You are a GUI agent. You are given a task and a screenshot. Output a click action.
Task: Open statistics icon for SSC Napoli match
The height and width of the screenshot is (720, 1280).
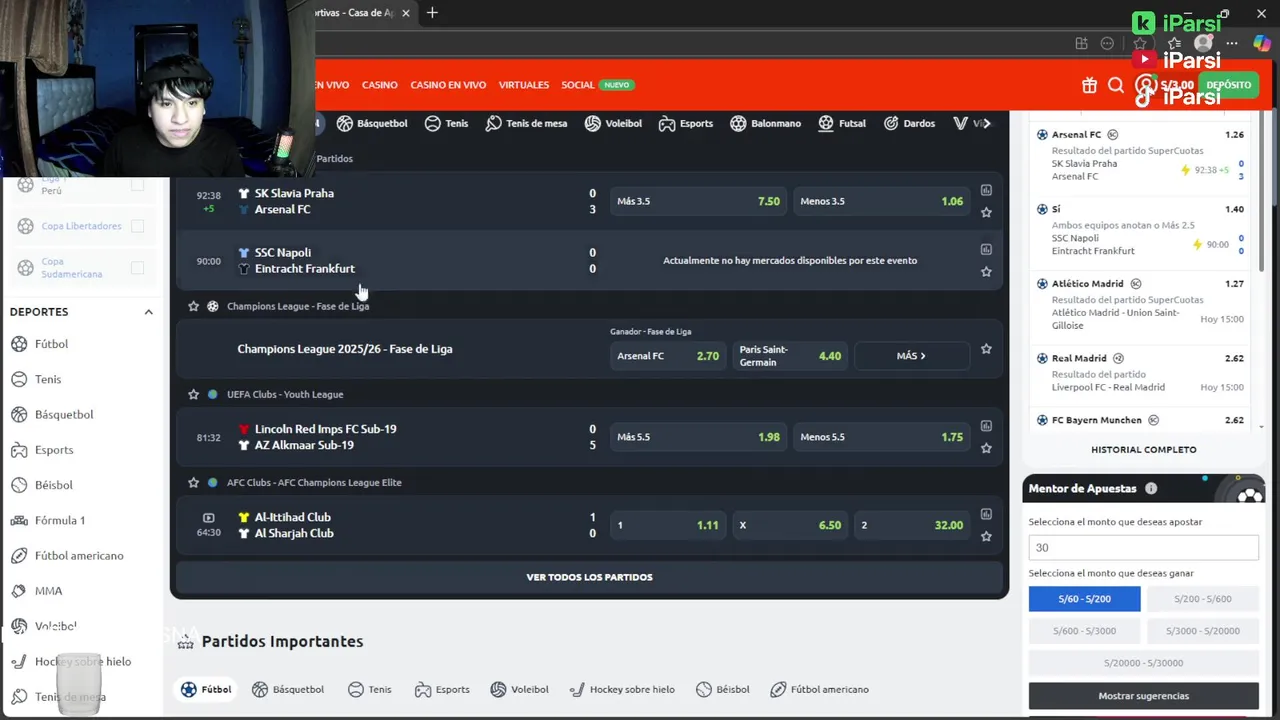(986, 249)
